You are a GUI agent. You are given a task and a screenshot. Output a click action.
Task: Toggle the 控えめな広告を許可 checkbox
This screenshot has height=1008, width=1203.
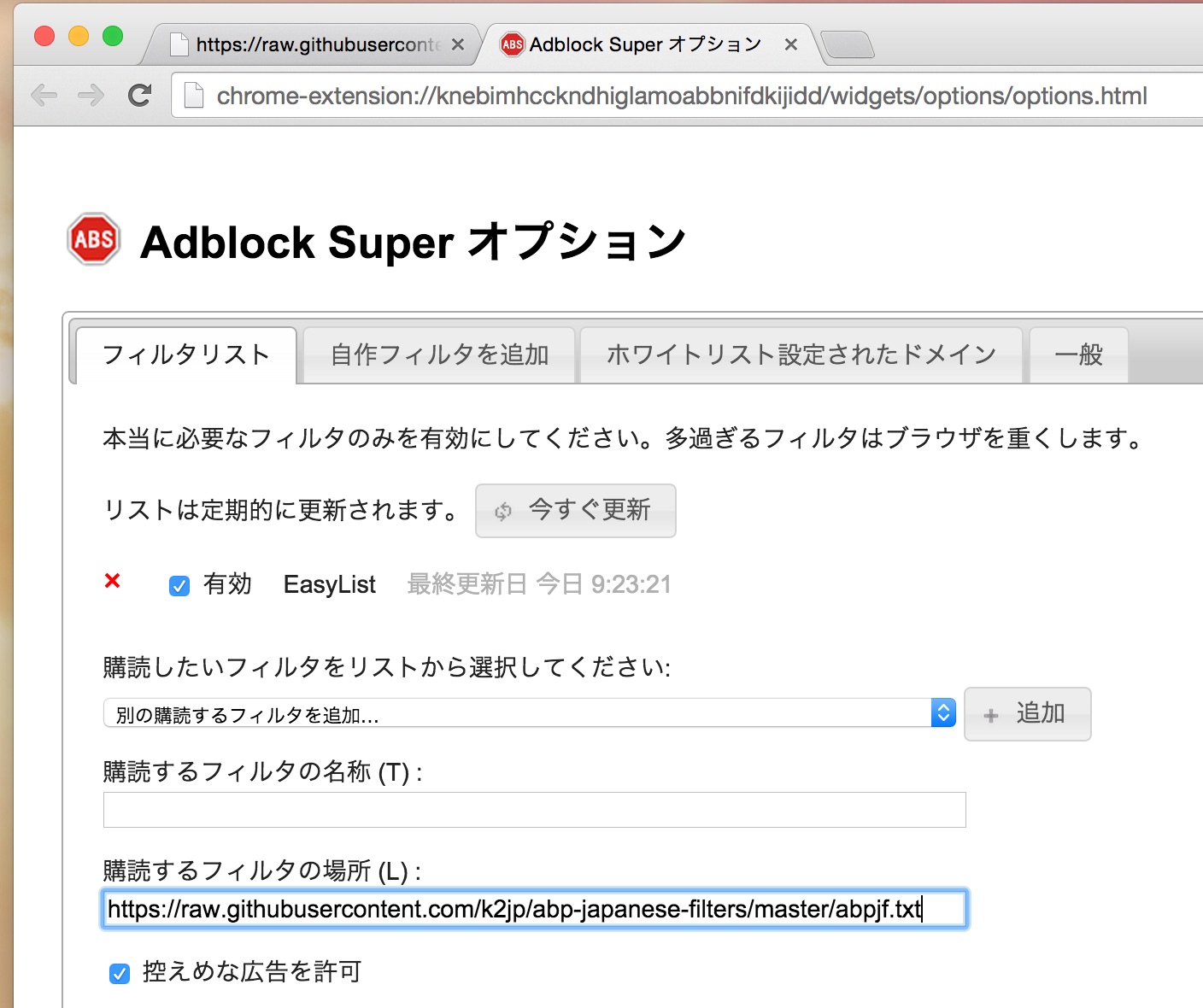(120, 974)
